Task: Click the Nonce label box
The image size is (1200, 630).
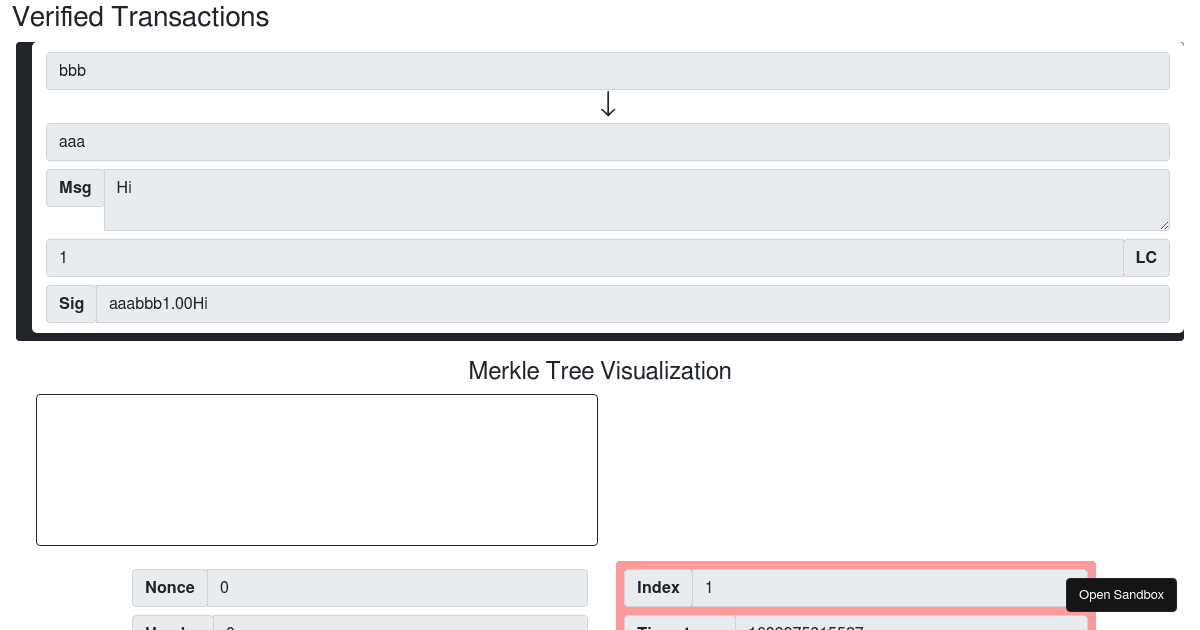Action: 169,587
